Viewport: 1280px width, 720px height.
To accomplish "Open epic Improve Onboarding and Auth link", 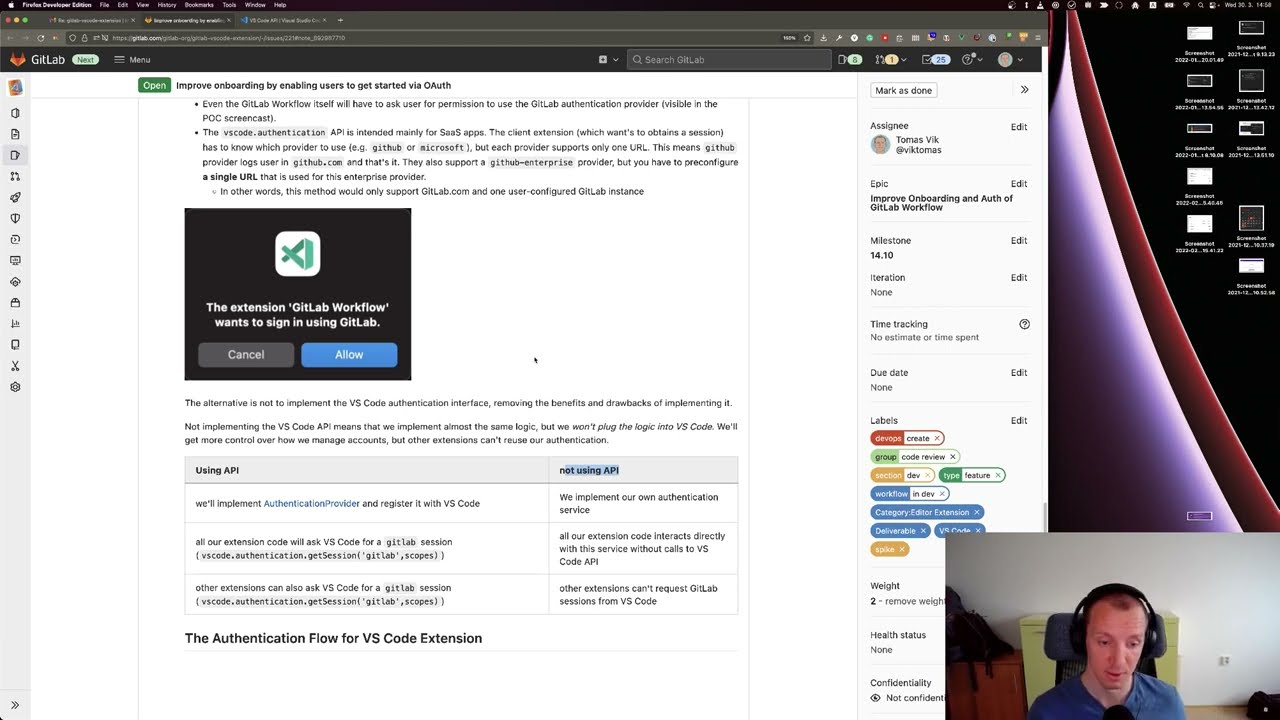I will tap(941, 203).
